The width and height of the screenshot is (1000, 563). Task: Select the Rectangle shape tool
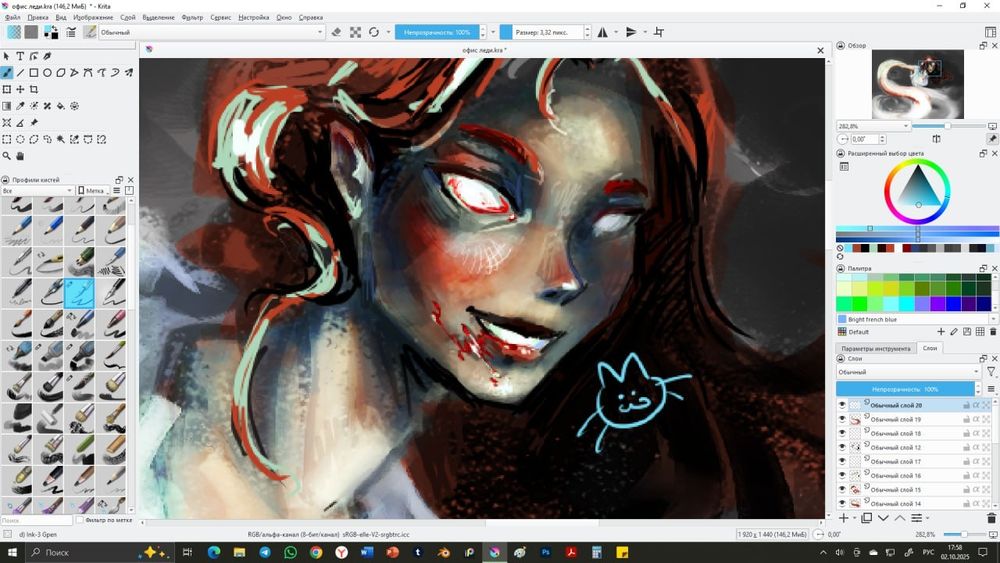[x=34, y=73]
